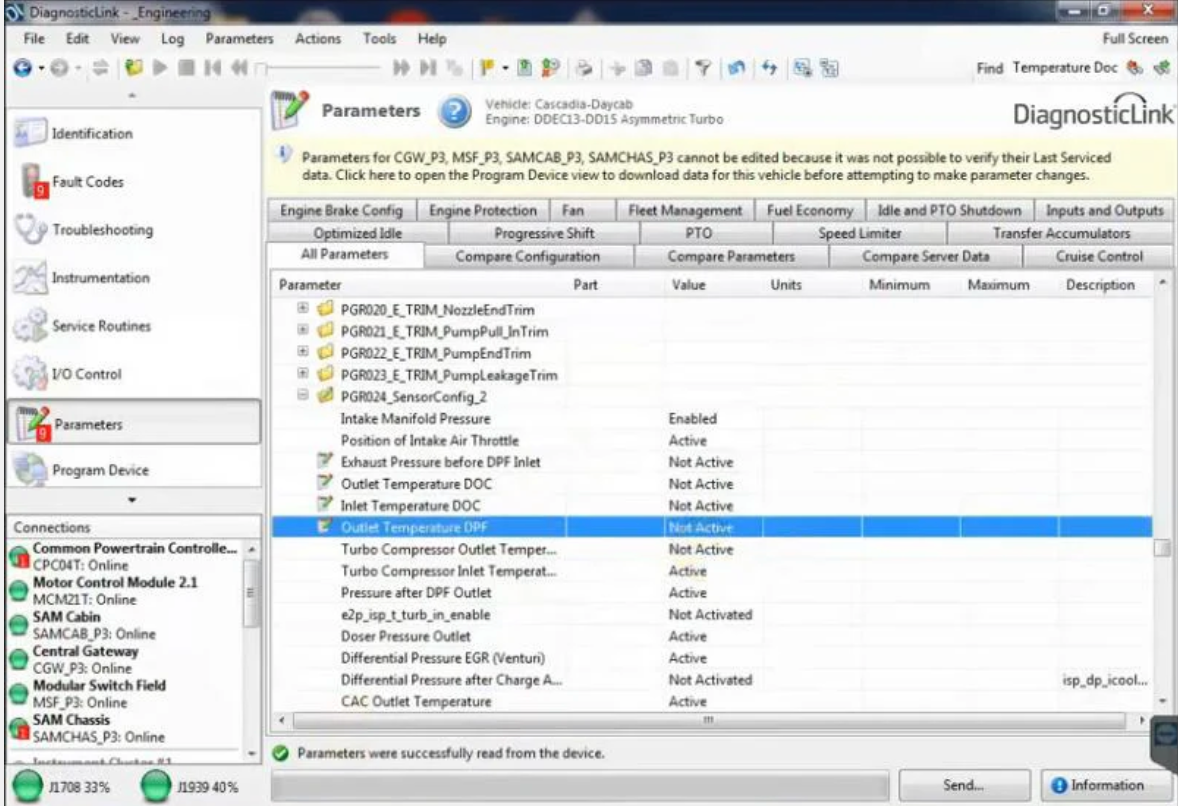Collapse the PGR024_SensorConfig_2 folder

[x=303, y=397]
